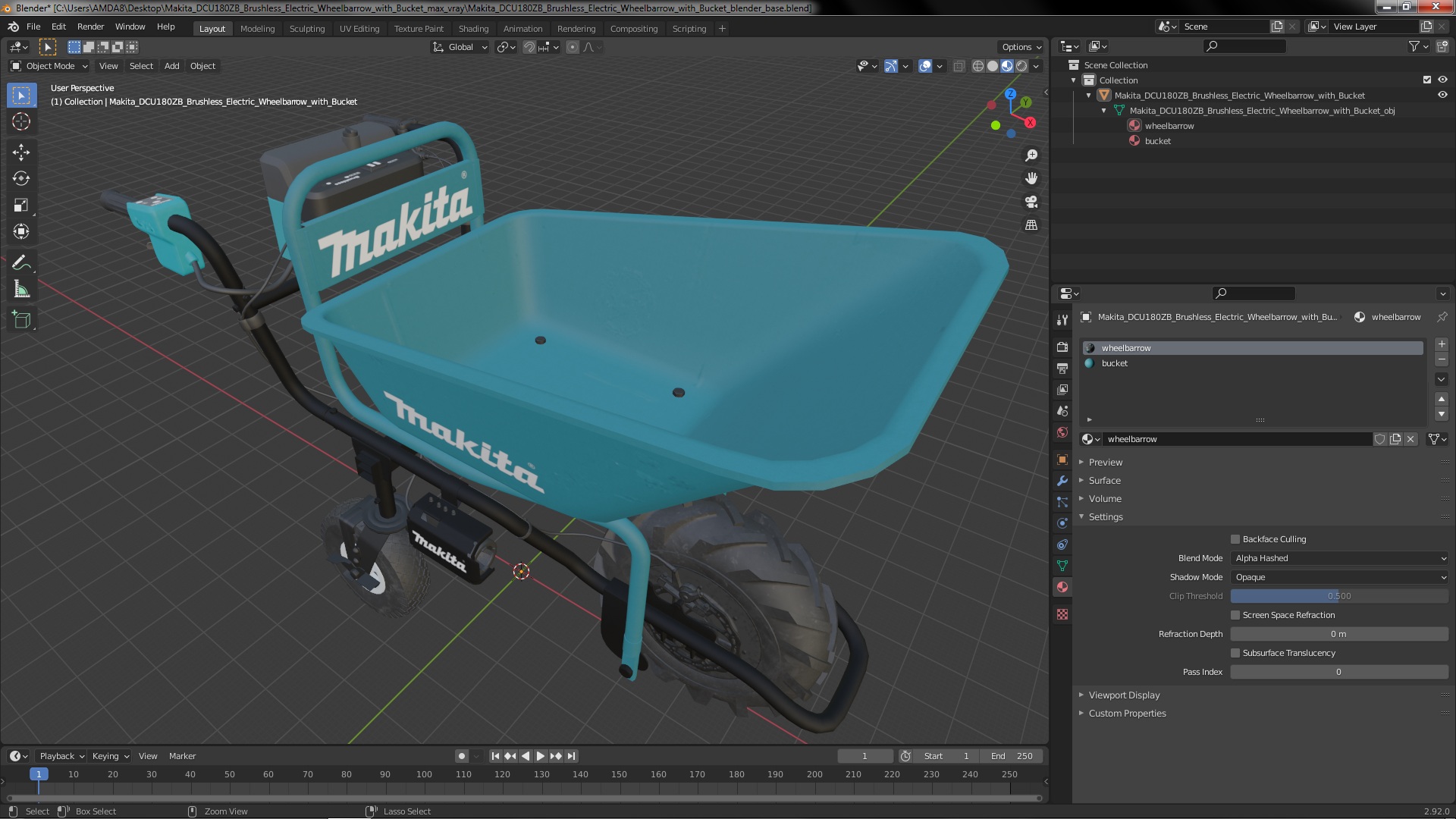Open the Scene properties tab
Viewport: 1456px width, 819px height.
pos(1062,410)
